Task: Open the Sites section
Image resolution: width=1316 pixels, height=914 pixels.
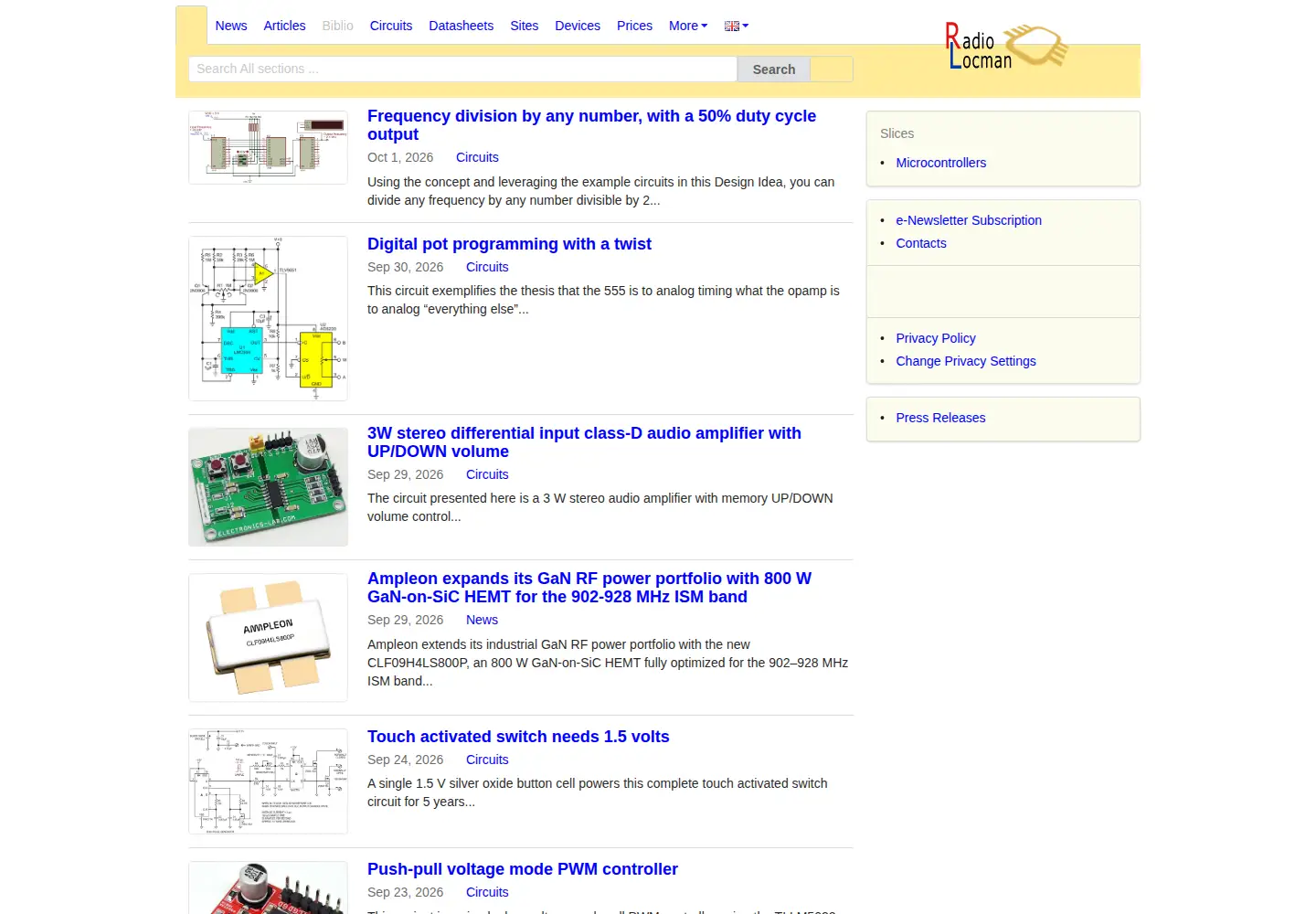Action: [525, 26]
